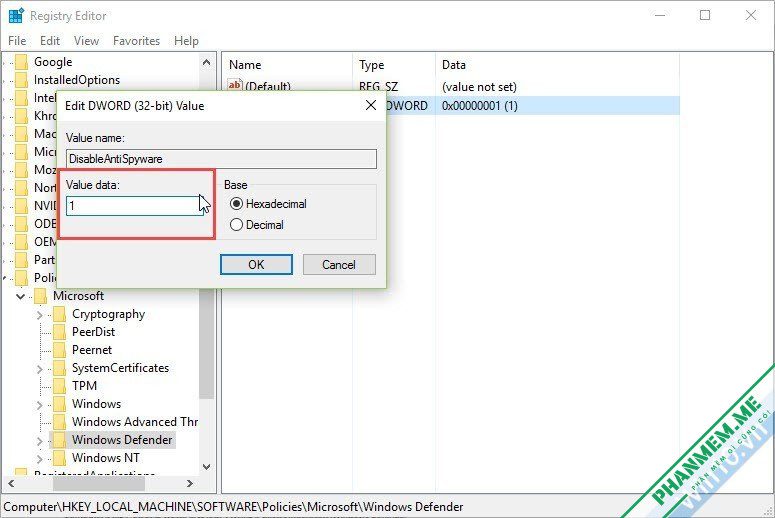
Task: Click the TPM folder icon
Action: tap(59, 386)
